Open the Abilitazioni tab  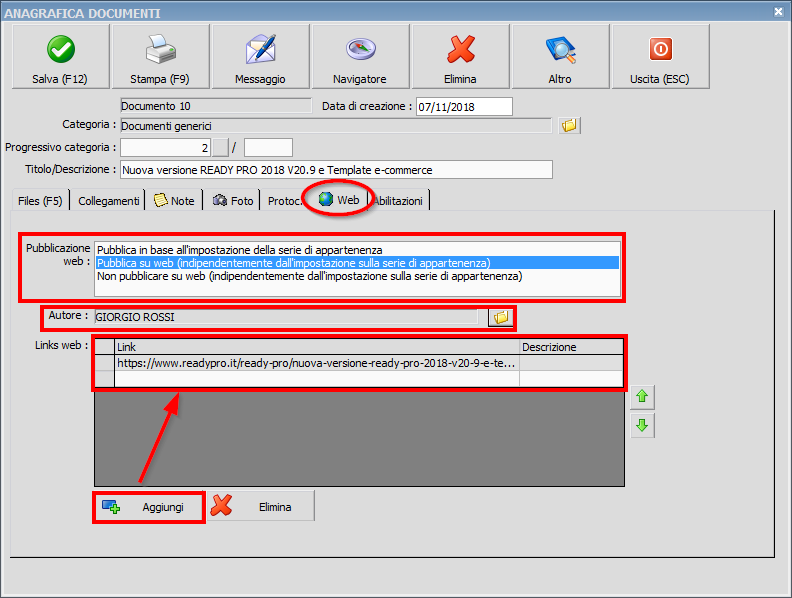click(x=399, y=201)
